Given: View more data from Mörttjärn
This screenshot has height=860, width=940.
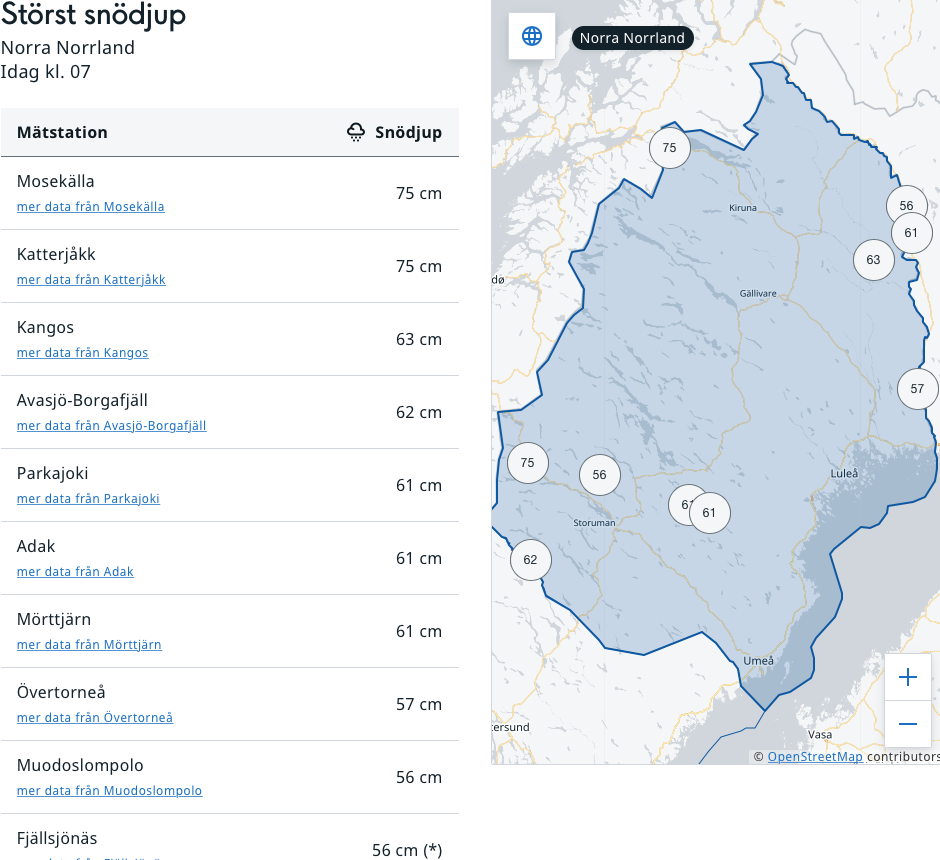Looking at the screenshot, I should click(89, 645).
